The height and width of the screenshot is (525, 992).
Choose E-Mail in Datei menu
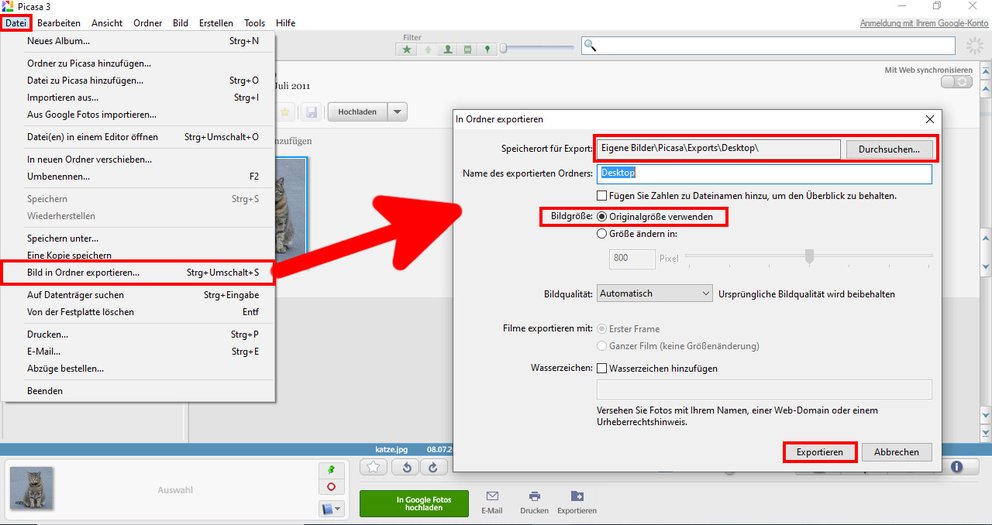point(138,351)
